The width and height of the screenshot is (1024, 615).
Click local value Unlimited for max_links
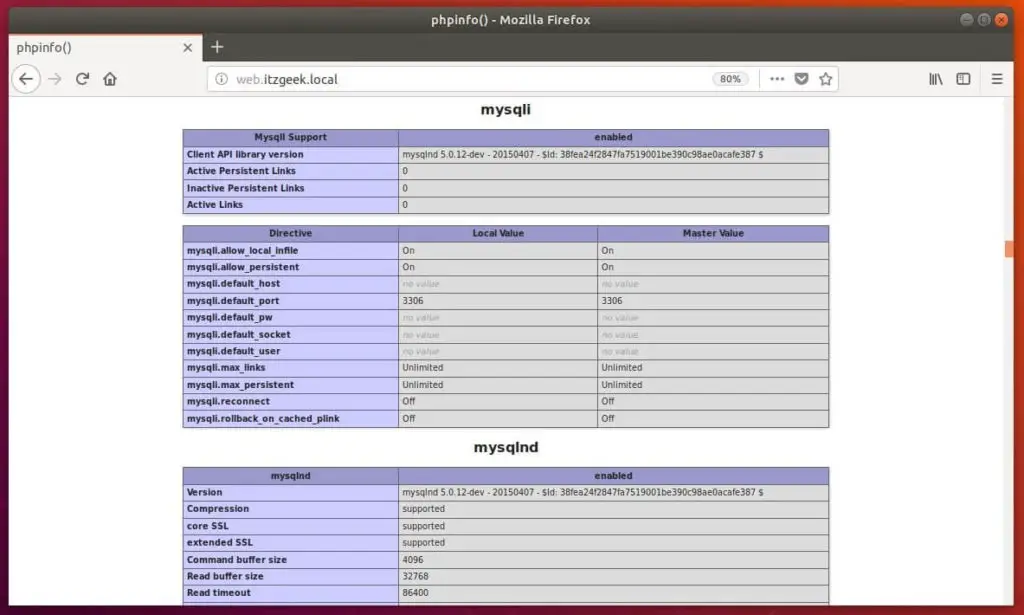coord(423,368)
